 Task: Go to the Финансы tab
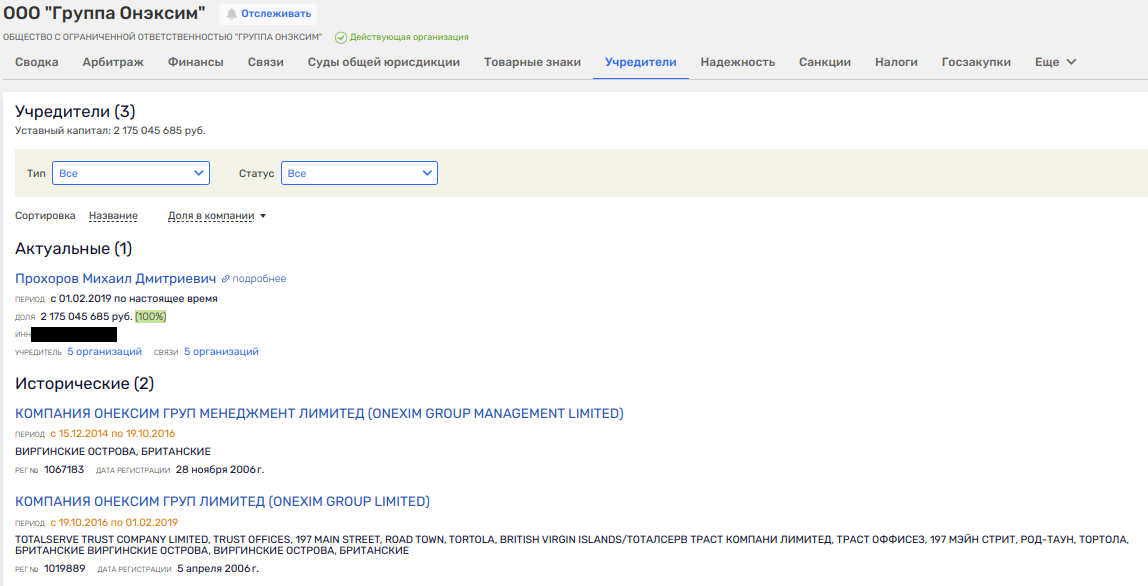tap(195, 62)
